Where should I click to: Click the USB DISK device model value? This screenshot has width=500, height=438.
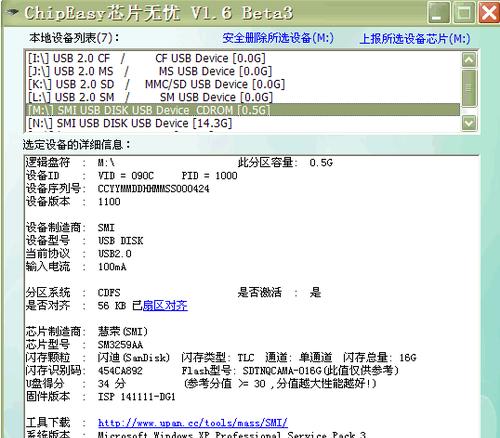click(120, 241)
